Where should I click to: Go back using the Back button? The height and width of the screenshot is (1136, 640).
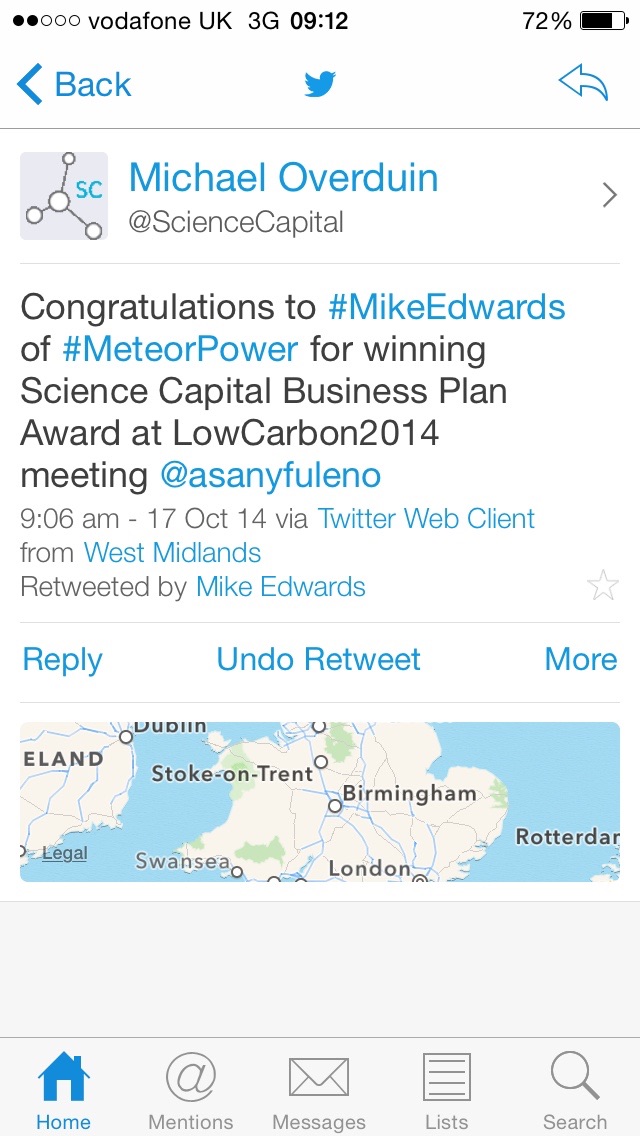click(x=75, y=85)
